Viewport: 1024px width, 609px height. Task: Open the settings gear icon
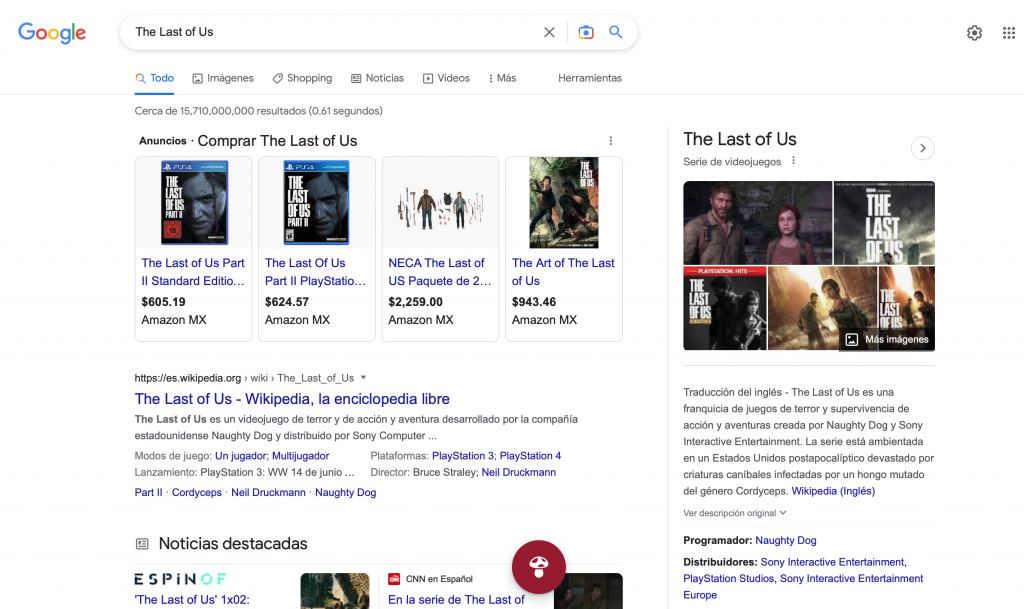pyautogui.click(x=974, y=33)
